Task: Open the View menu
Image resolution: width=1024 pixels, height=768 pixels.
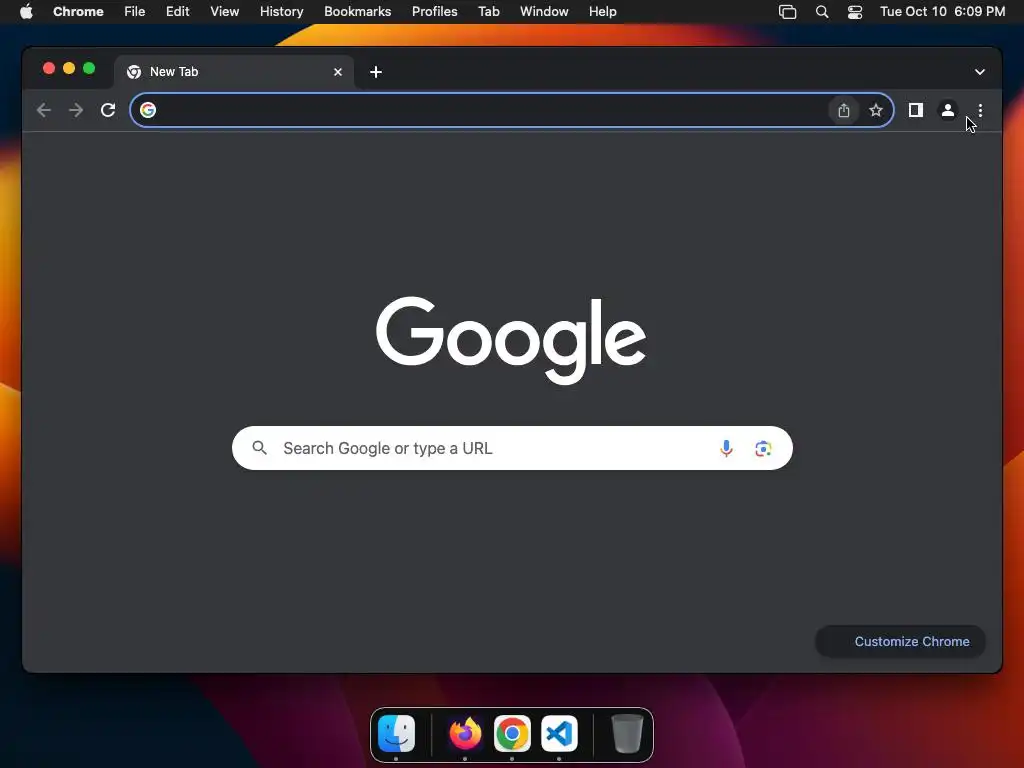Action: click(224, 12)
